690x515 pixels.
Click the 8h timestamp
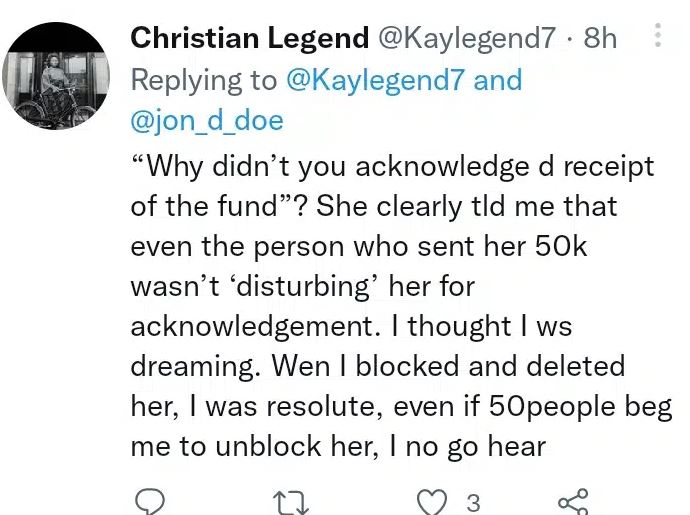[x=600, y=39]
